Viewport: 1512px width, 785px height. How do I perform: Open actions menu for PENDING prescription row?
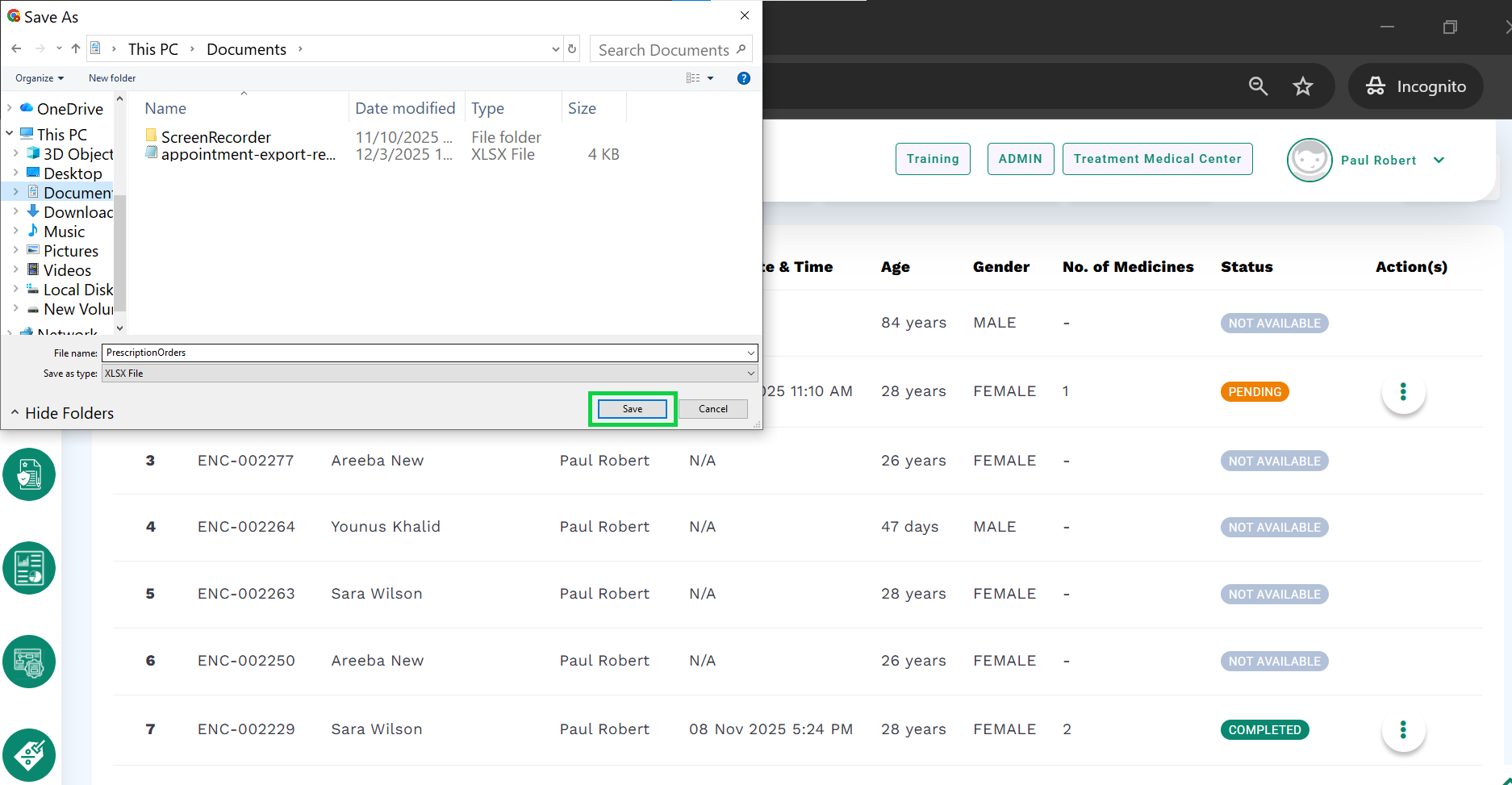(1403, 392)
